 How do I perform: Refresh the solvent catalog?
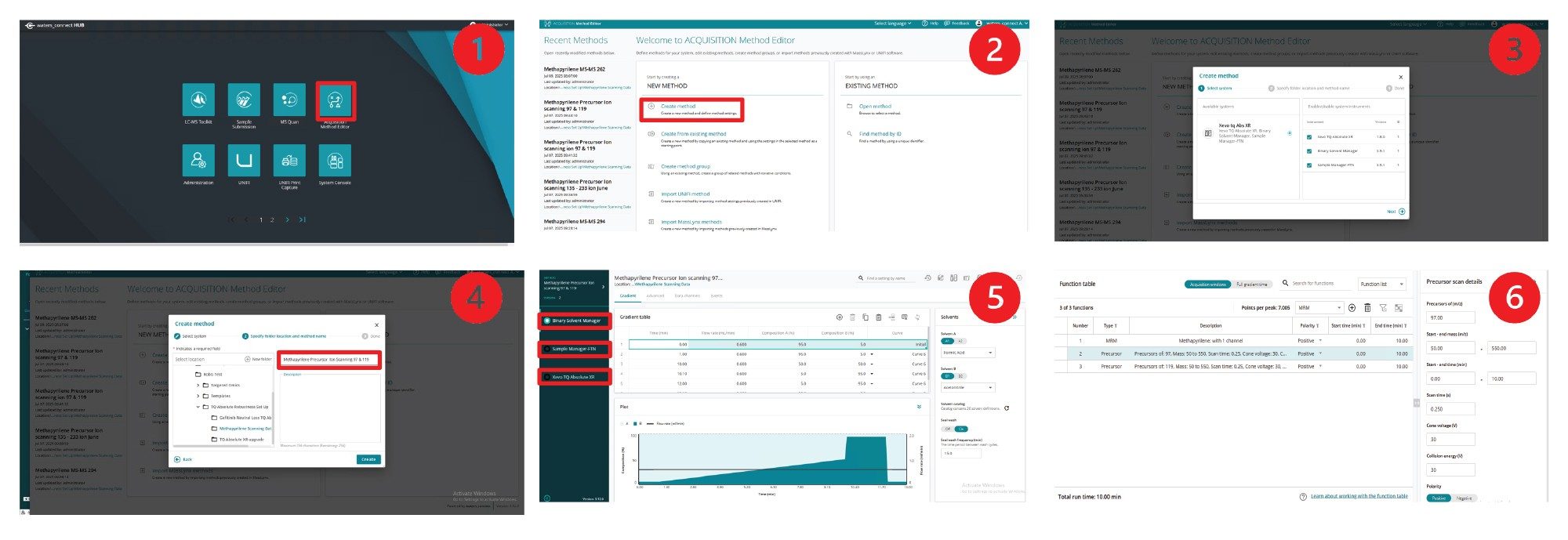pos(1007,408)
